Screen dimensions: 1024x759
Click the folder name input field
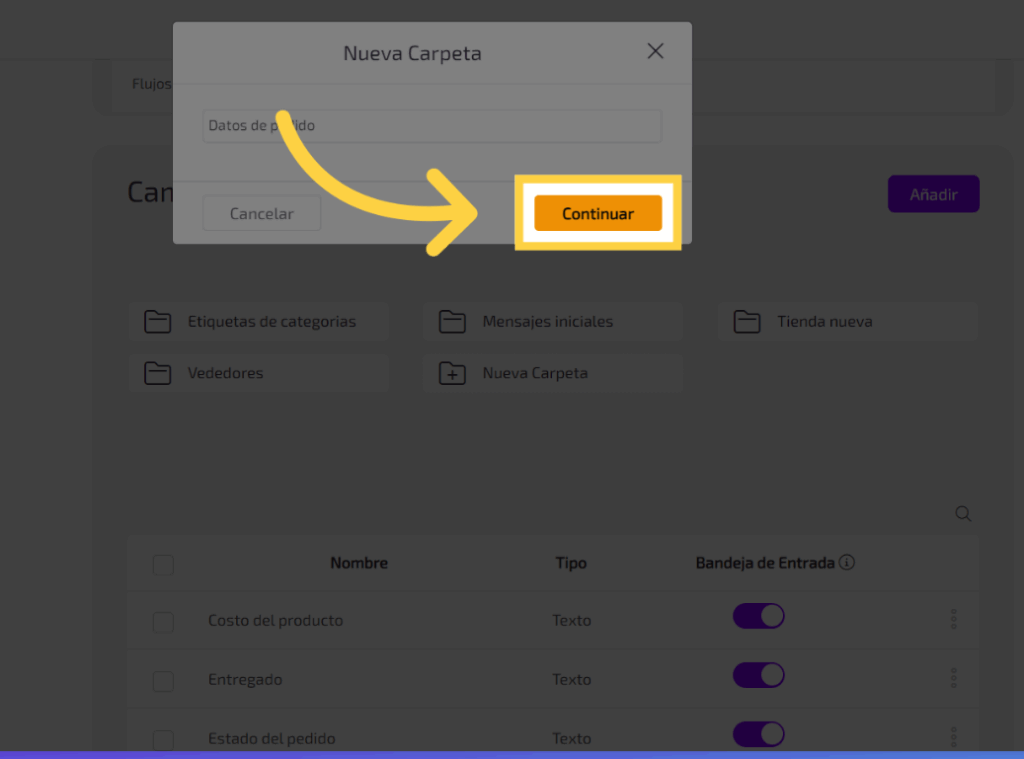pyautogui.click(x=431, y=126)
